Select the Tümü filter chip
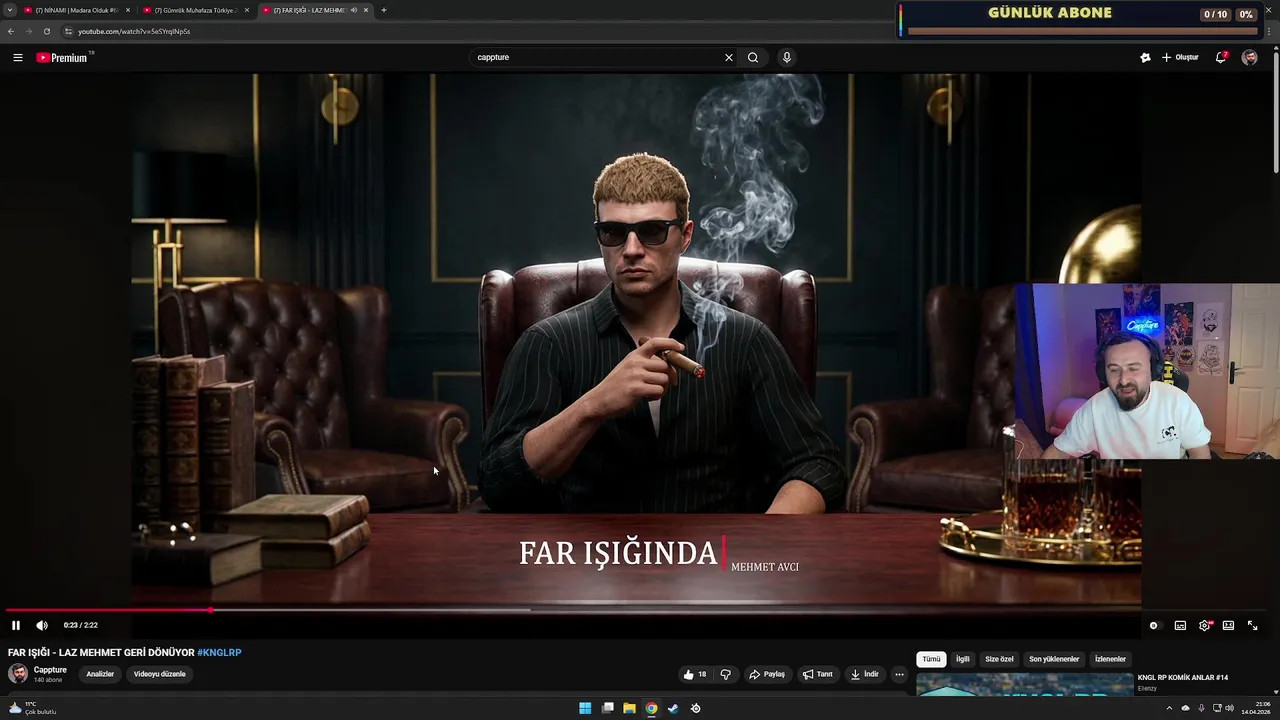The image size is (1280, 720). click(x=931, y=659)
